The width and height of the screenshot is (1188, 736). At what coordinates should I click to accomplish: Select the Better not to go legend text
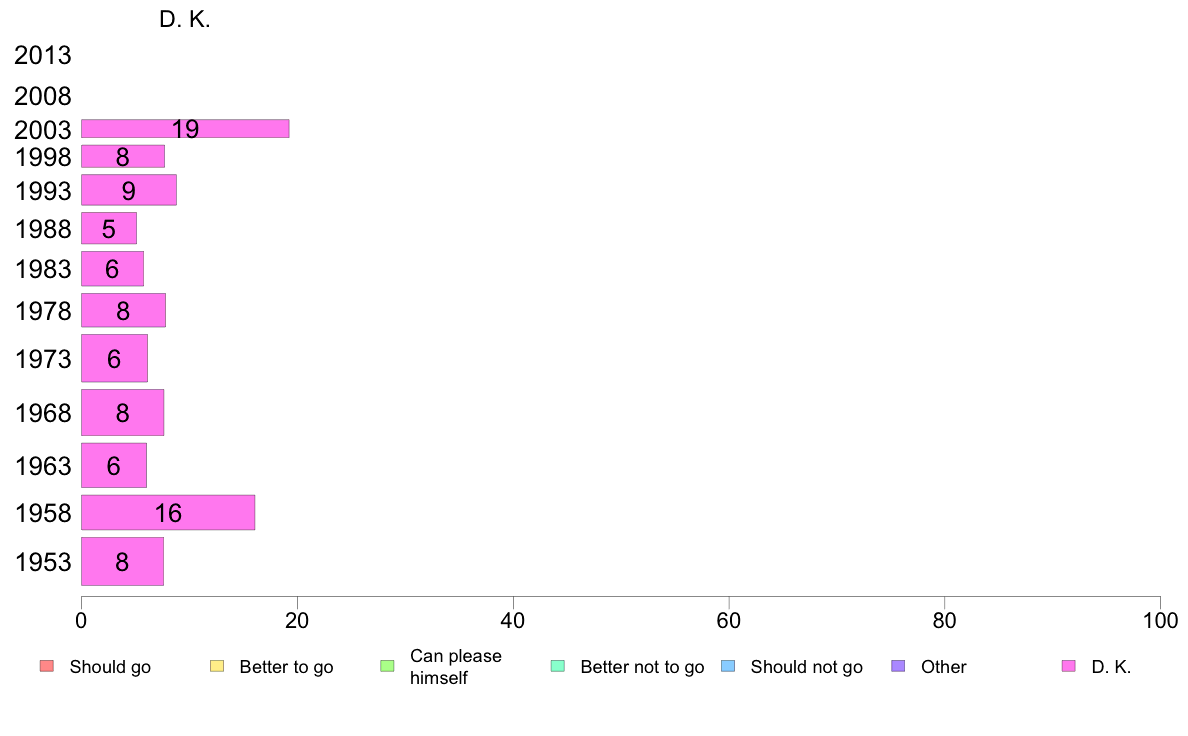click(x=642, y=667)
